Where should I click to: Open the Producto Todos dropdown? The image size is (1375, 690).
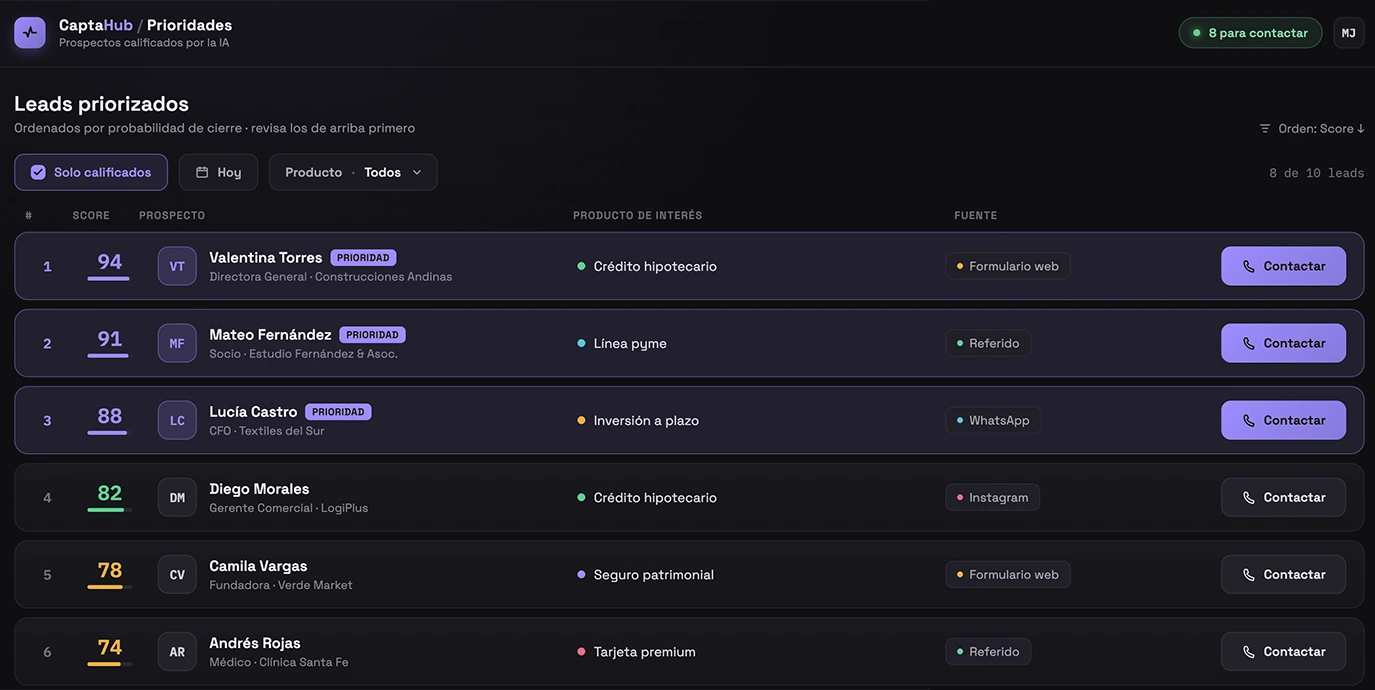coord(353,172)
